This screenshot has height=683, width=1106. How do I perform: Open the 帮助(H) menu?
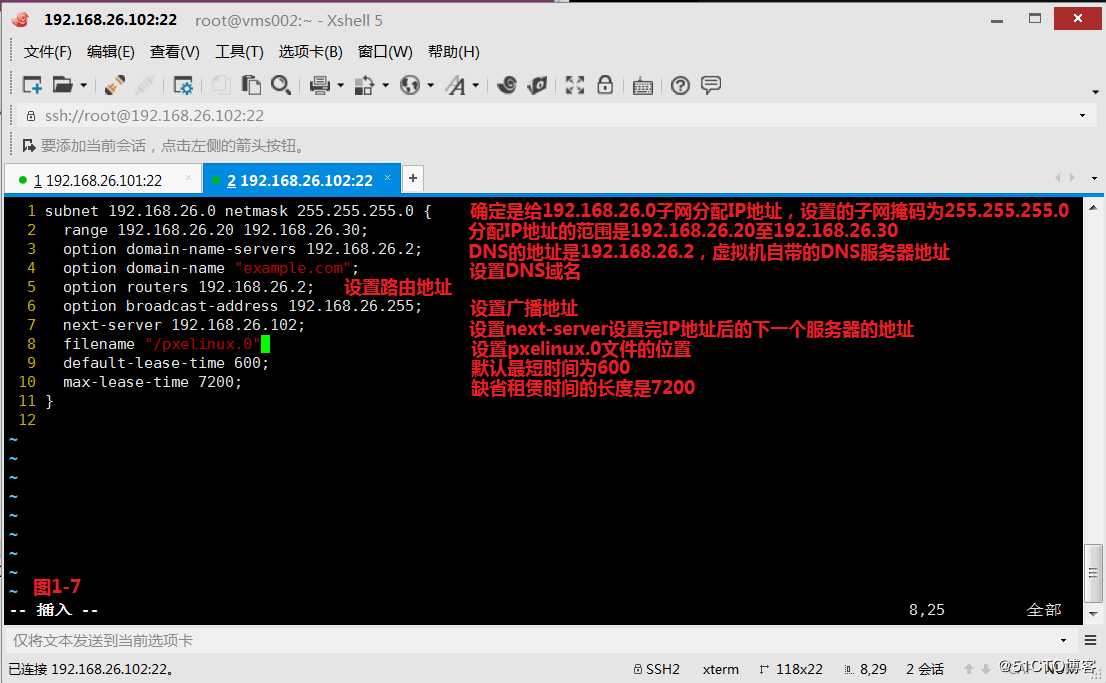tap(454, 52)
